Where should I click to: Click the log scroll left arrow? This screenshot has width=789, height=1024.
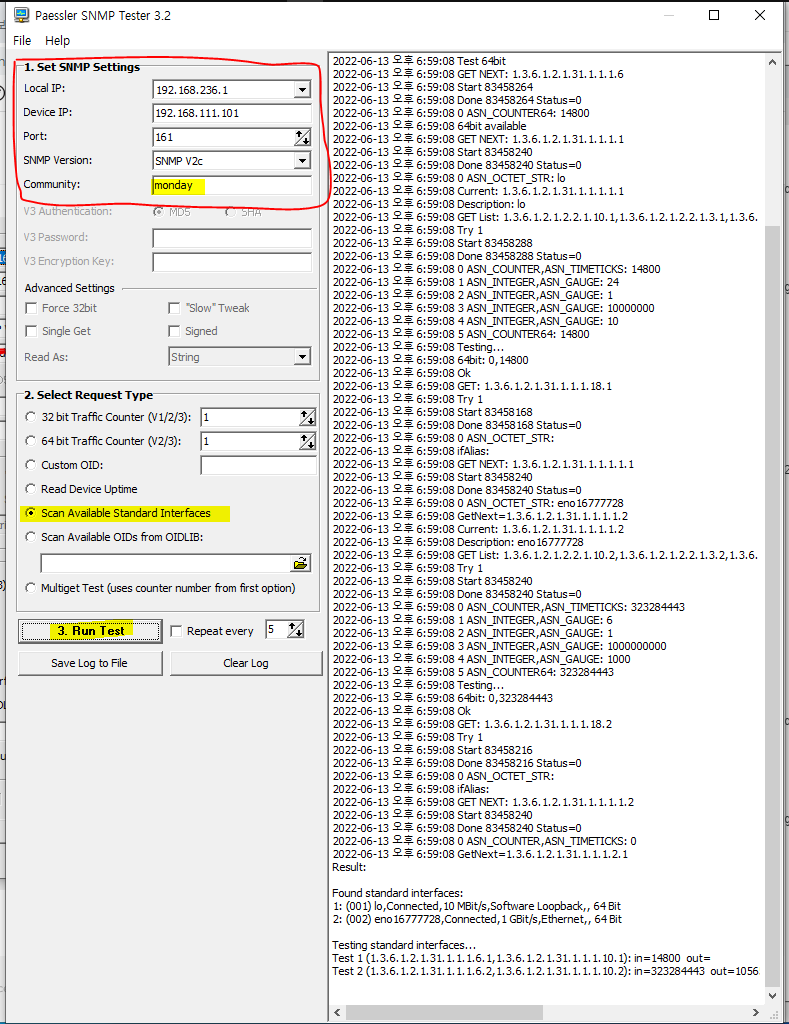(337, 1012)
